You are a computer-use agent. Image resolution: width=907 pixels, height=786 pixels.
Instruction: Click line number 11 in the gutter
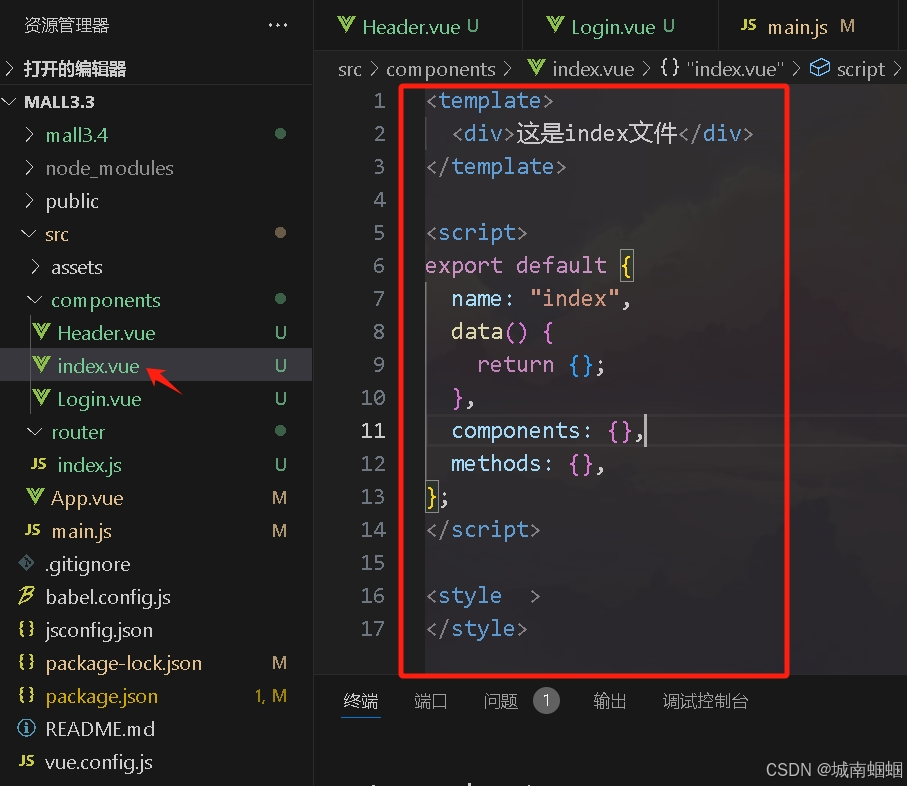click(373, 430)
